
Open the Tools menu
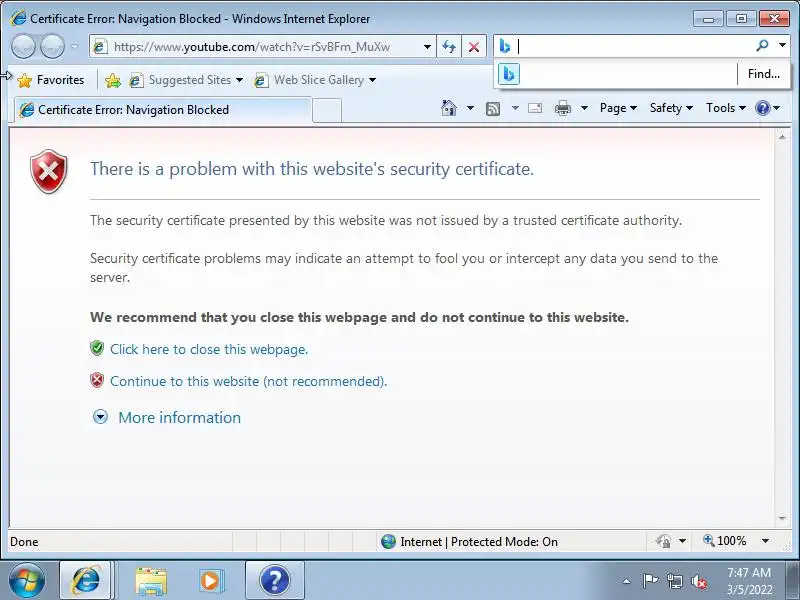coord(726,108)
